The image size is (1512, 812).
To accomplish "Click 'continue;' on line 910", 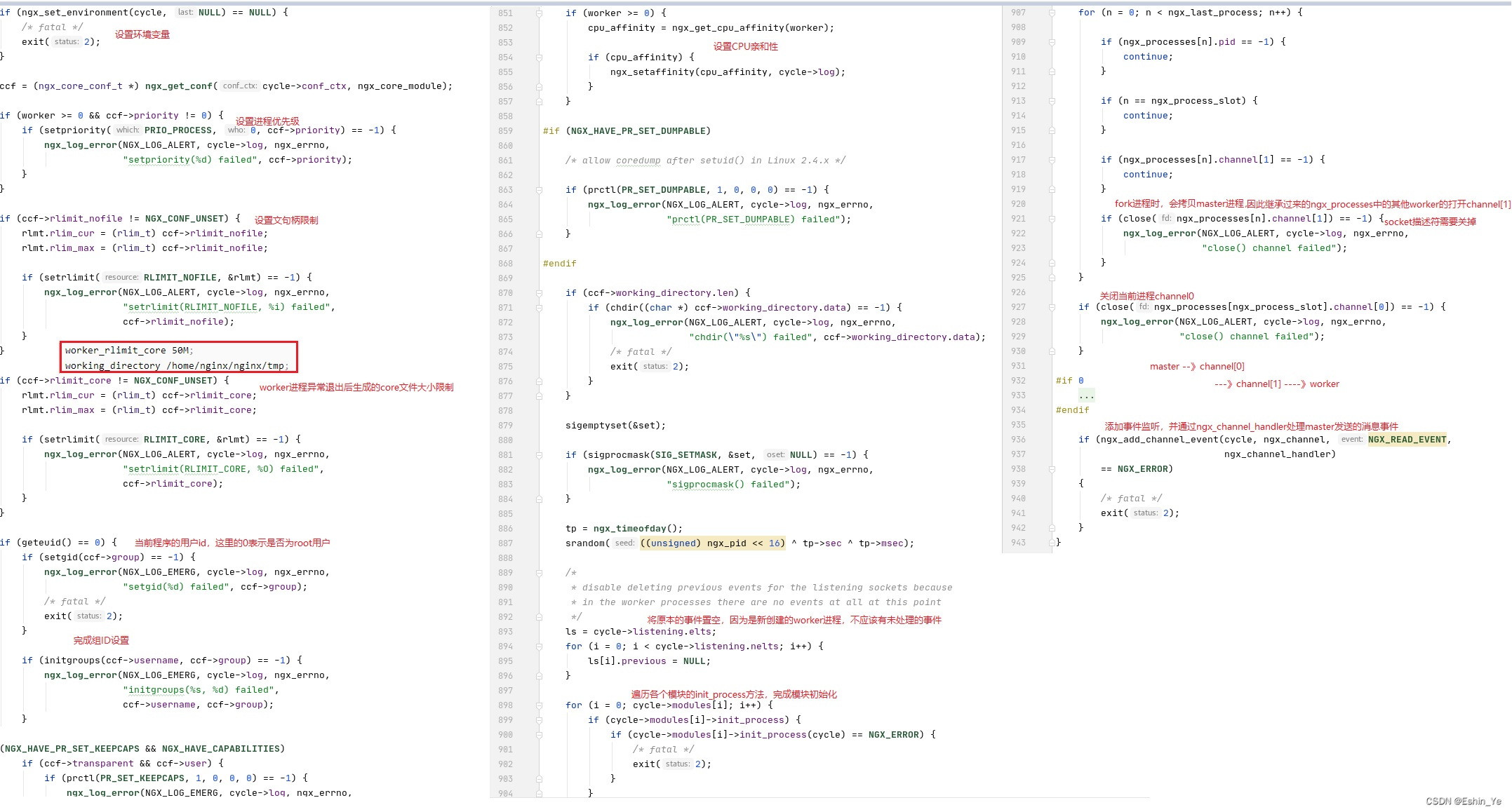I will [x=1148, y=57].
